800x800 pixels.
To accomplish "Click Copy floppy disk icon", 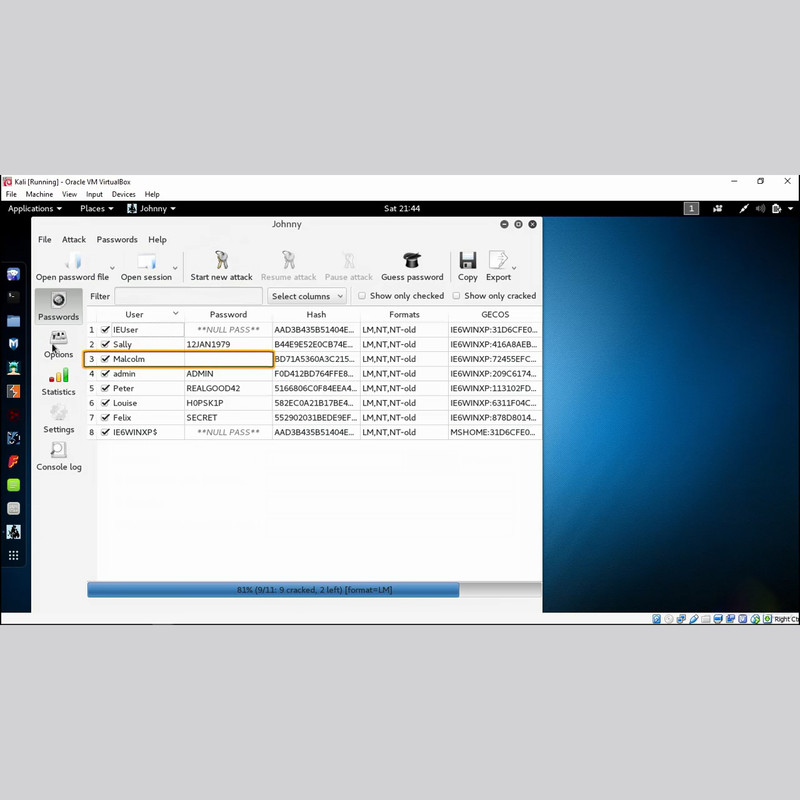I will pyautogui.click(x=467, y=260).
